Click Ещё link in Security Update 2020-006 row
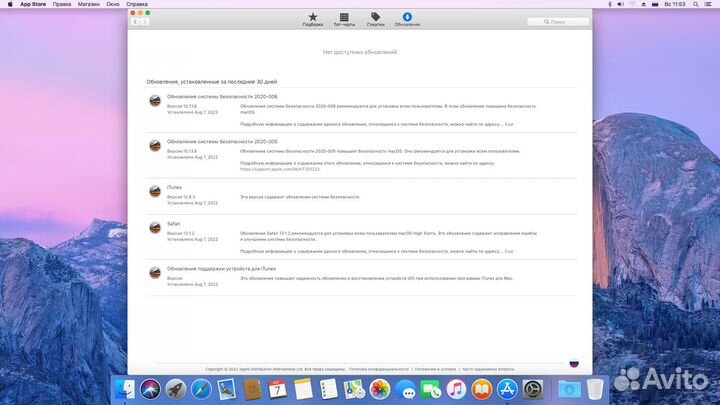 click(509, 124)
